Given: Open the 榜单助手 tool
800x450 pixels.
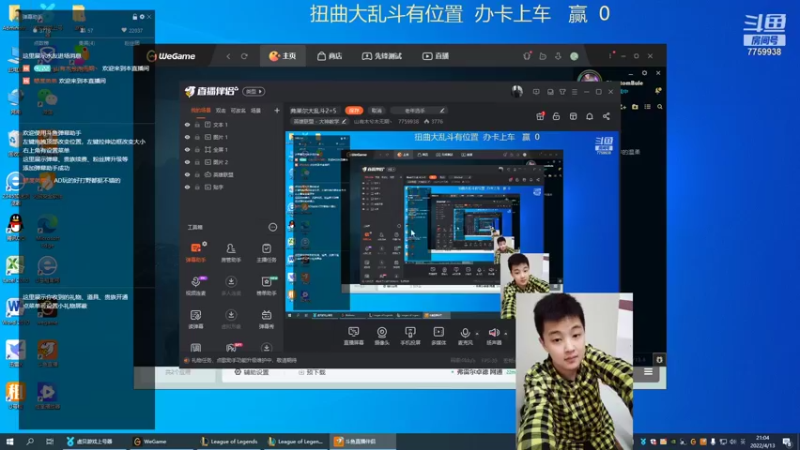Looking at the screenshot, I should tap(266, 285).
